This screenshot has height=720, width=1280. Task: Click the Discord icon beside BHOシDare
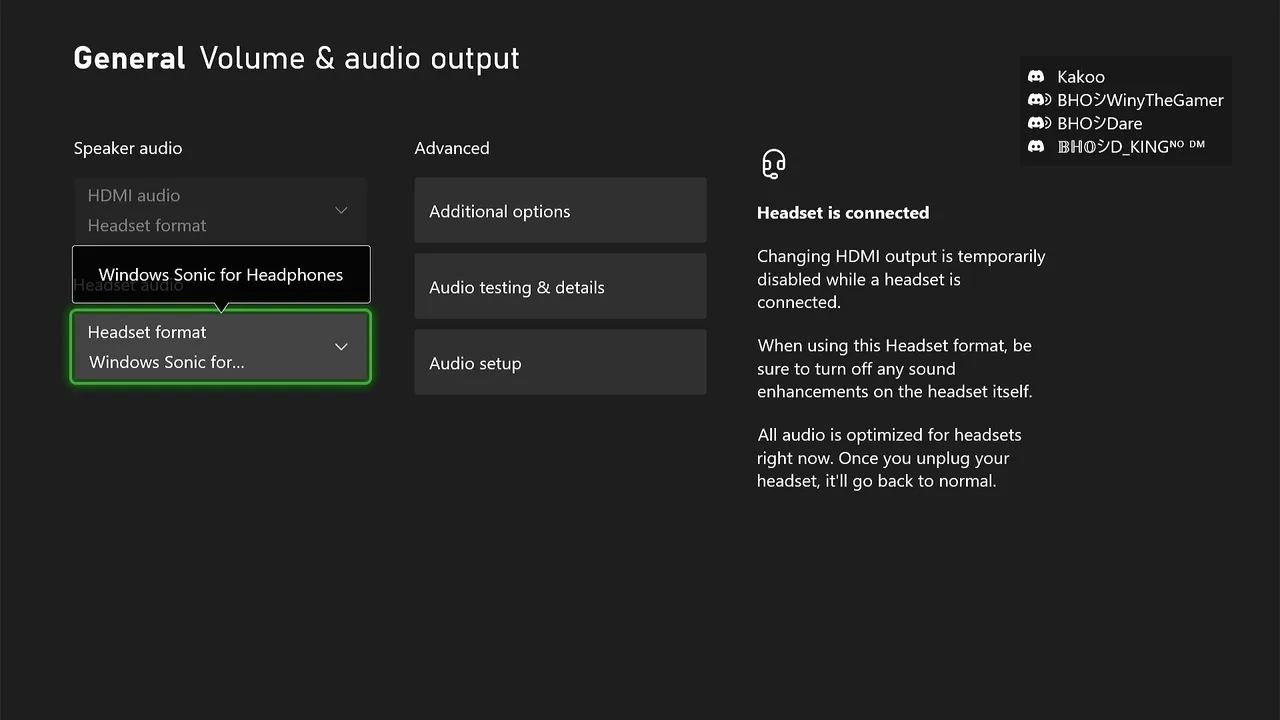tap(1039, 124)
